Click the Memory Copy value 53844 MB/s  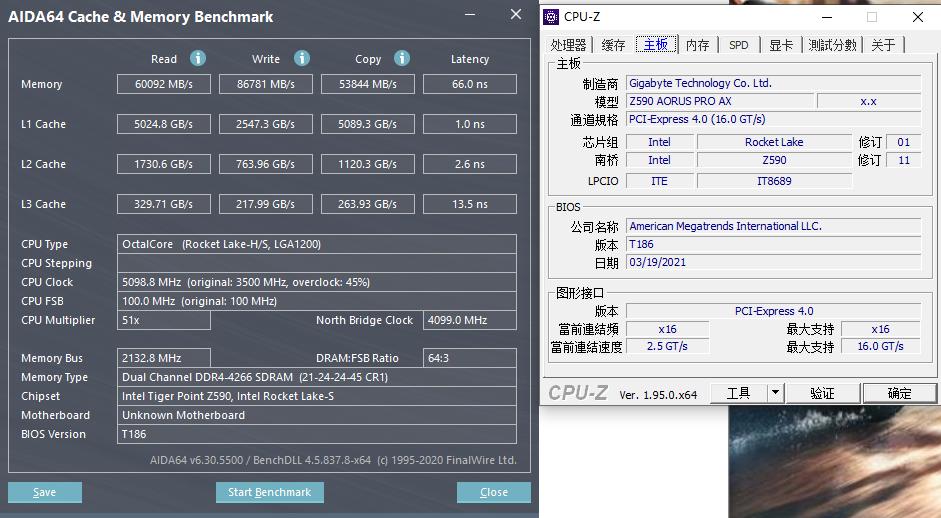point(368,84)
